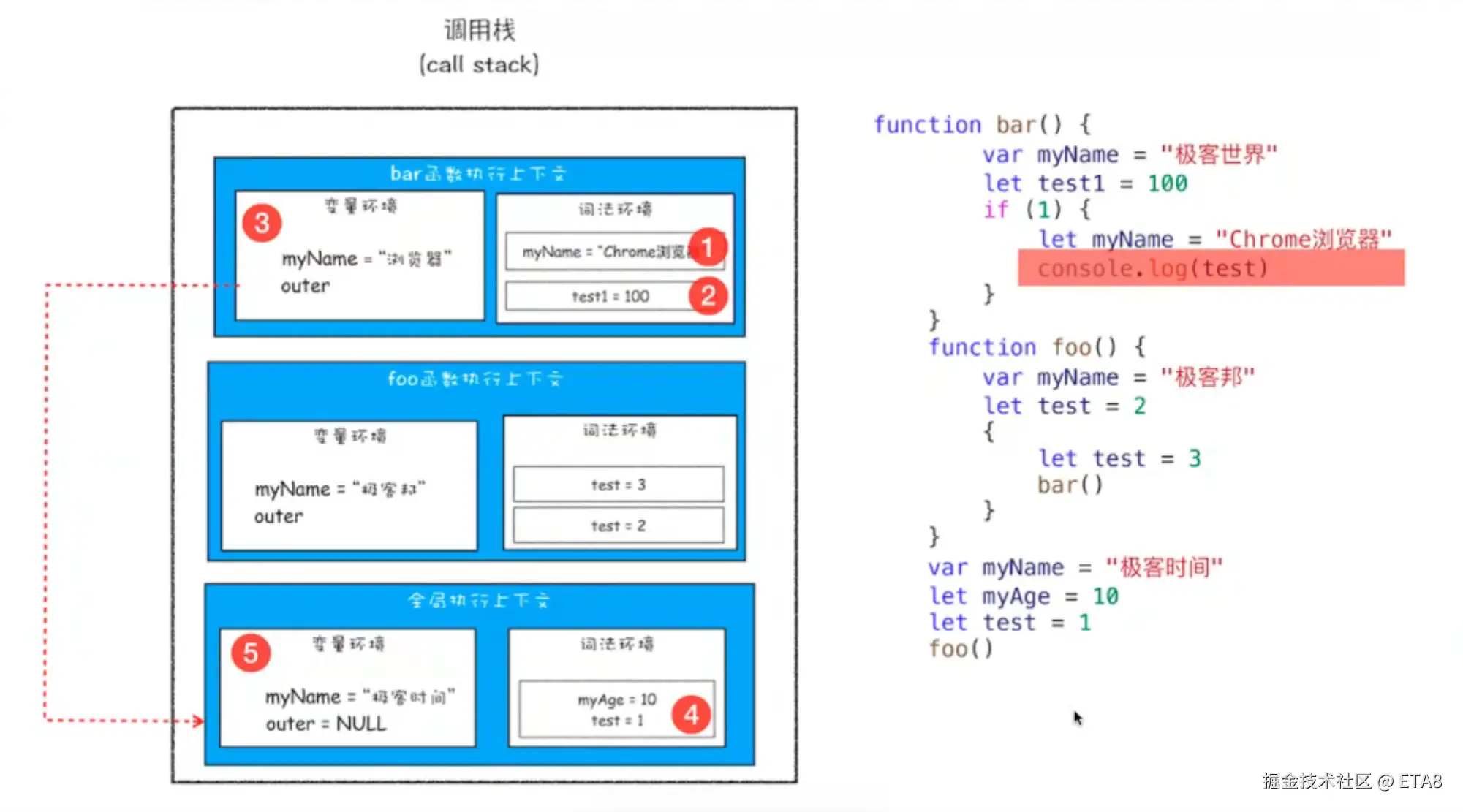Click code line let test1 = 100
Image resolution: width=1463 pixels, height=812 pixels.
pos(1085,183)
